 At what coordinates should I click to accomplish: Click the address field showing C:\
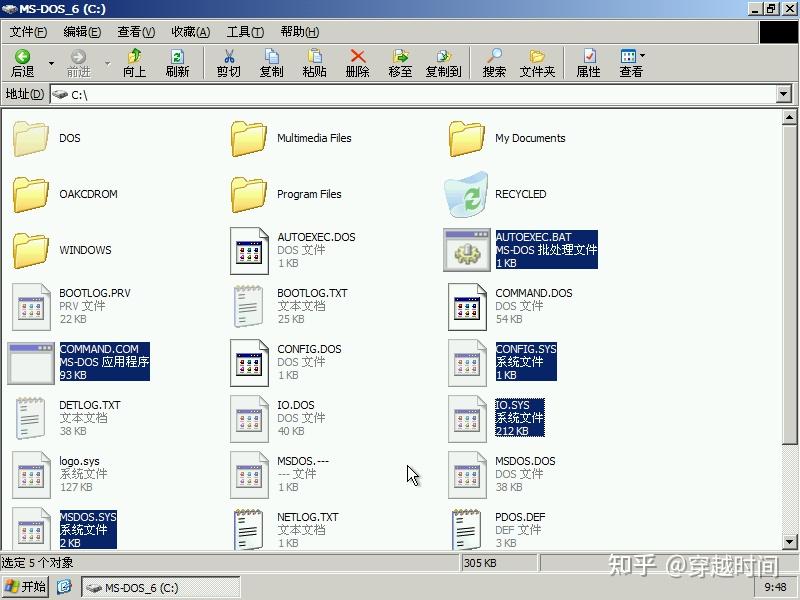[x=412, y=94]
